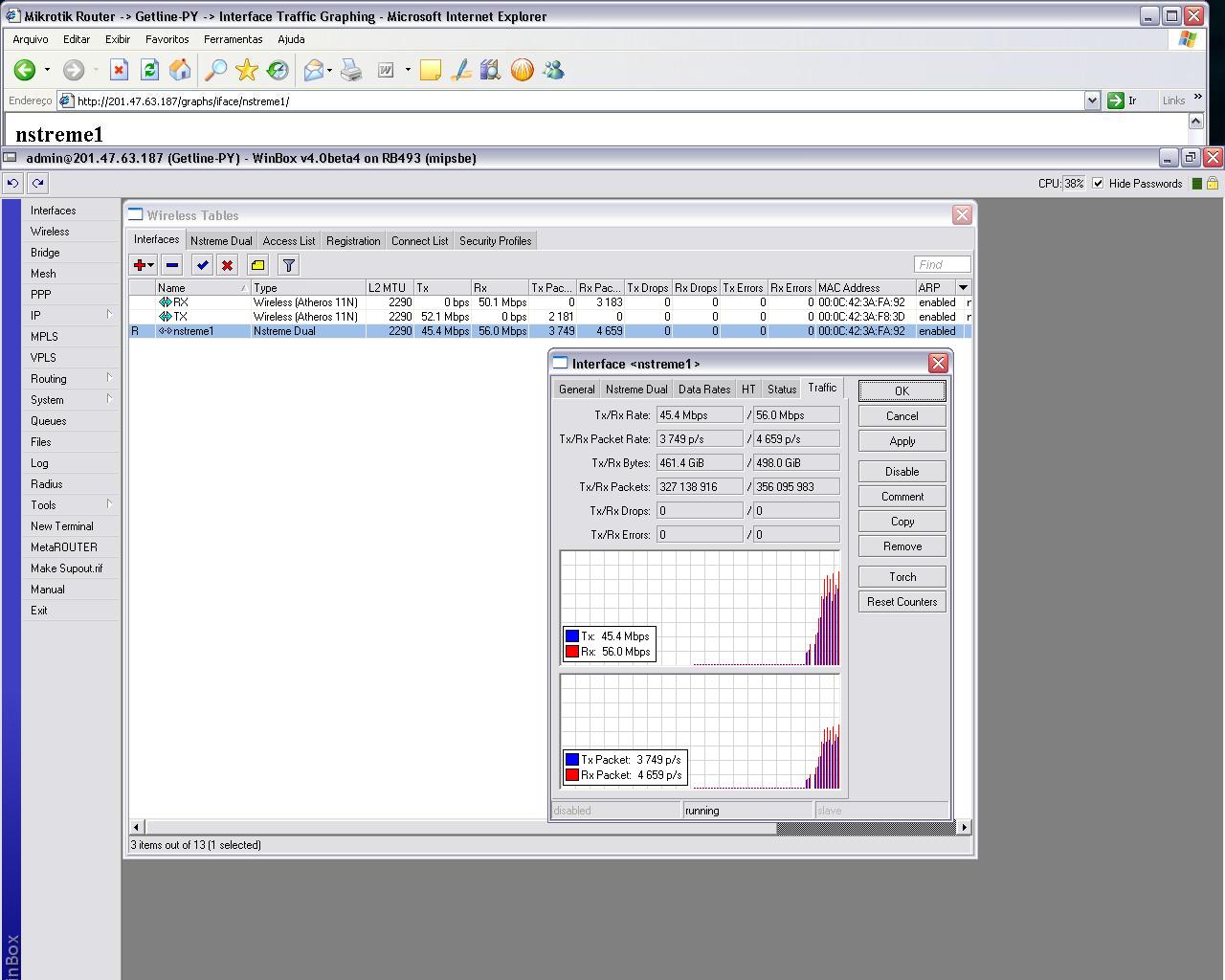Expand the Routing submenu in sidebar
The height and width of the screenshot is (980, 1225).
click(109, 378)
